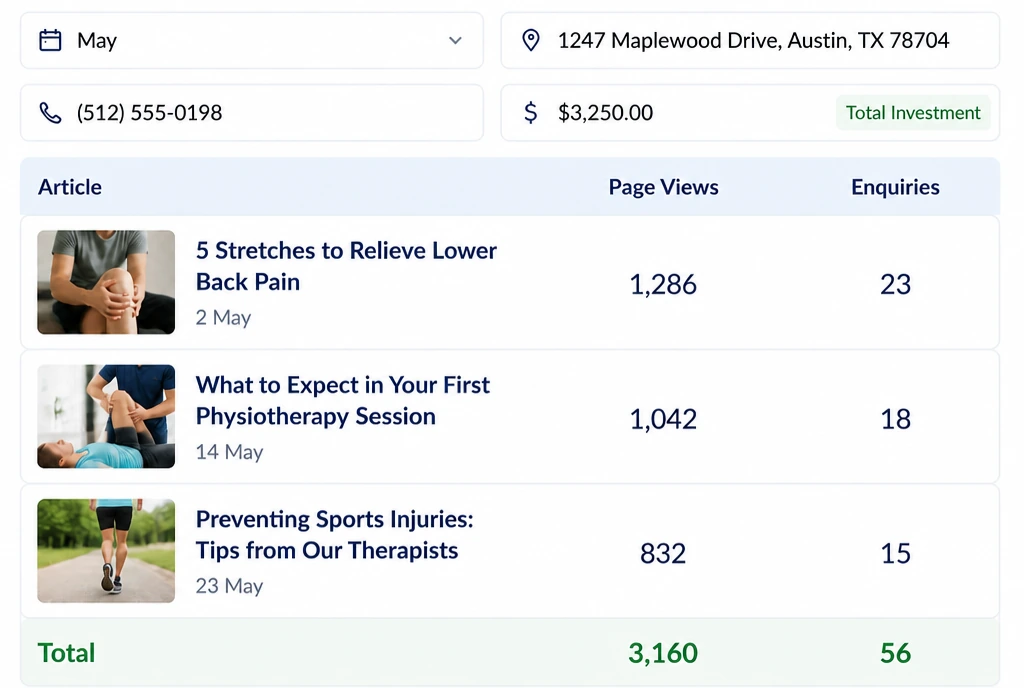Open the May month selector field
This screenshot has height=688, width=1024.
point(252,40)
